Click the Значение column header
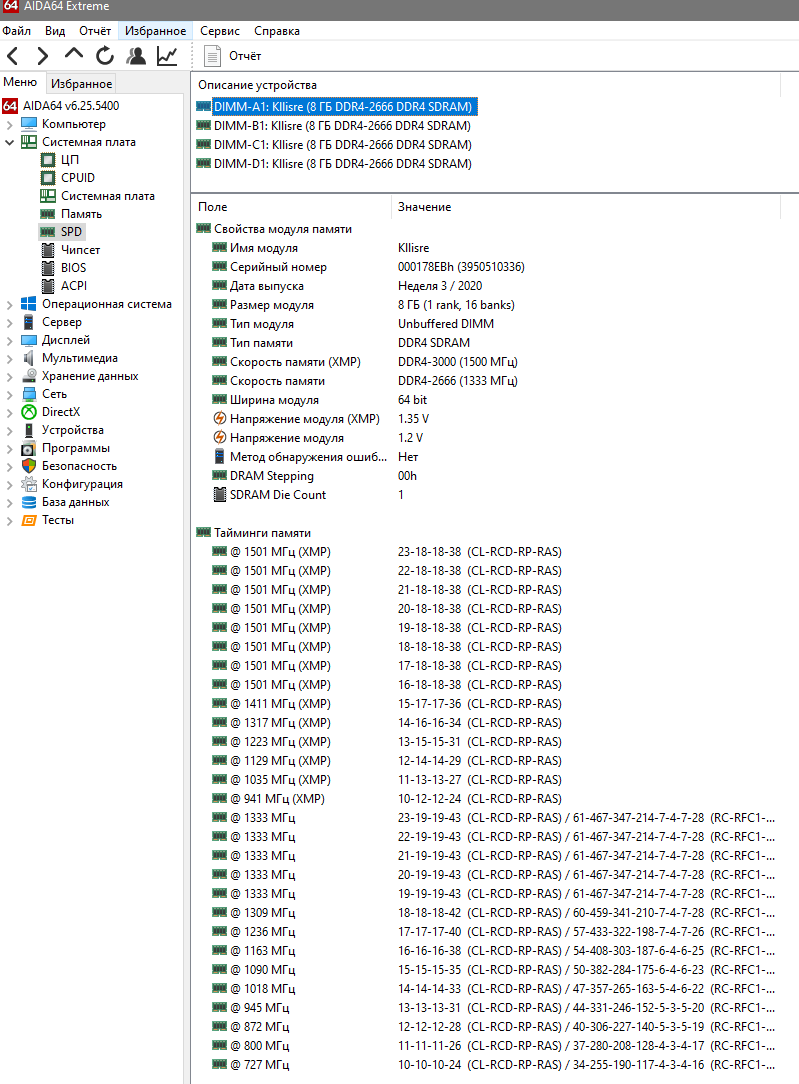Screen dimensions: 799x1084 (x=585, y=207)
